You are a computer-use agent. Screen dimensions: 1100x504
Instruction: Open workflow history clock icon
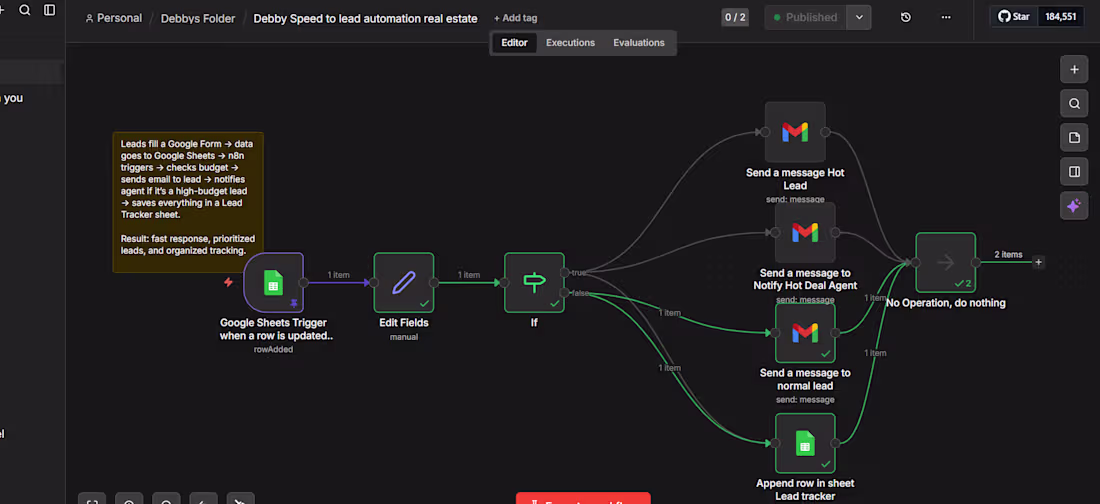click(906, 18)
